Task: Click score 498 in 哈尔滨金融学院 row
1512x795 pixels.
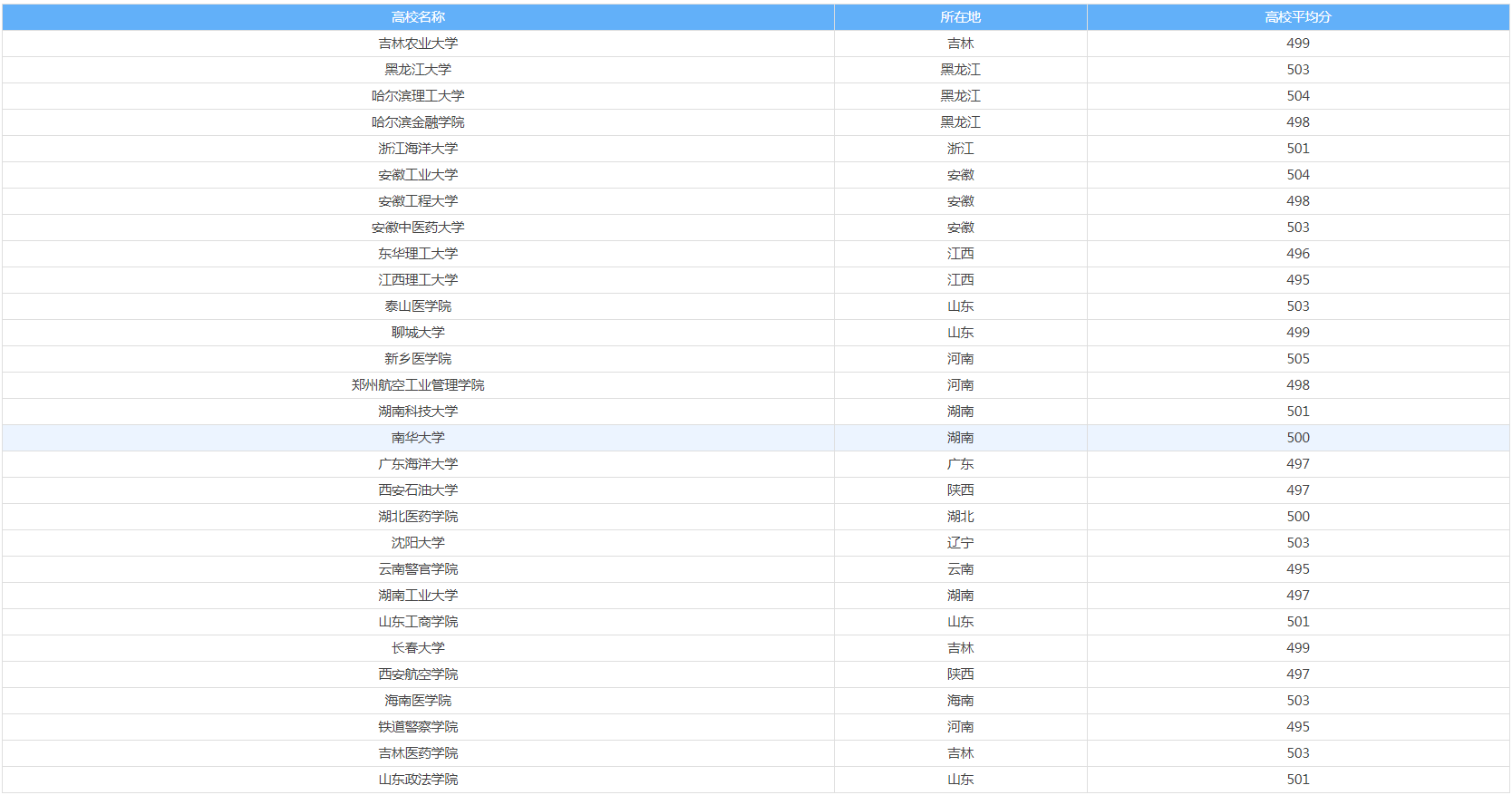Action: point(1298,122)
